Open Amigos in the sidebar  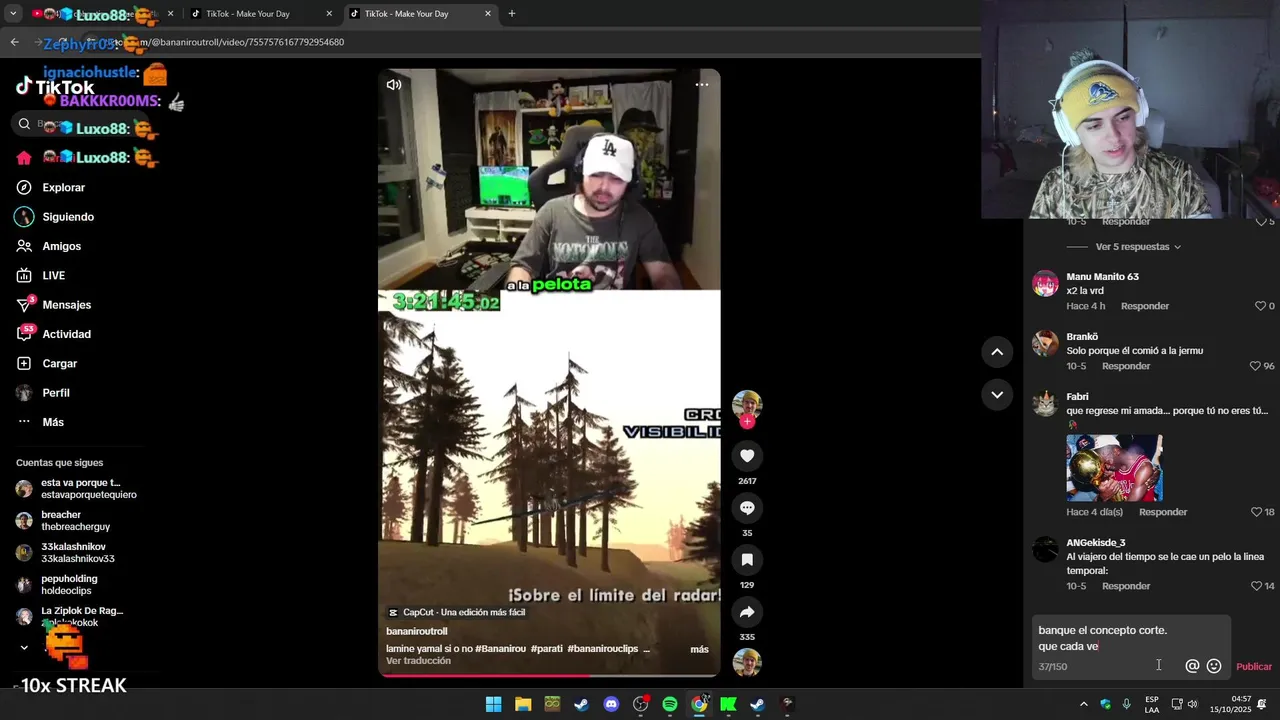tap(62, 246)
